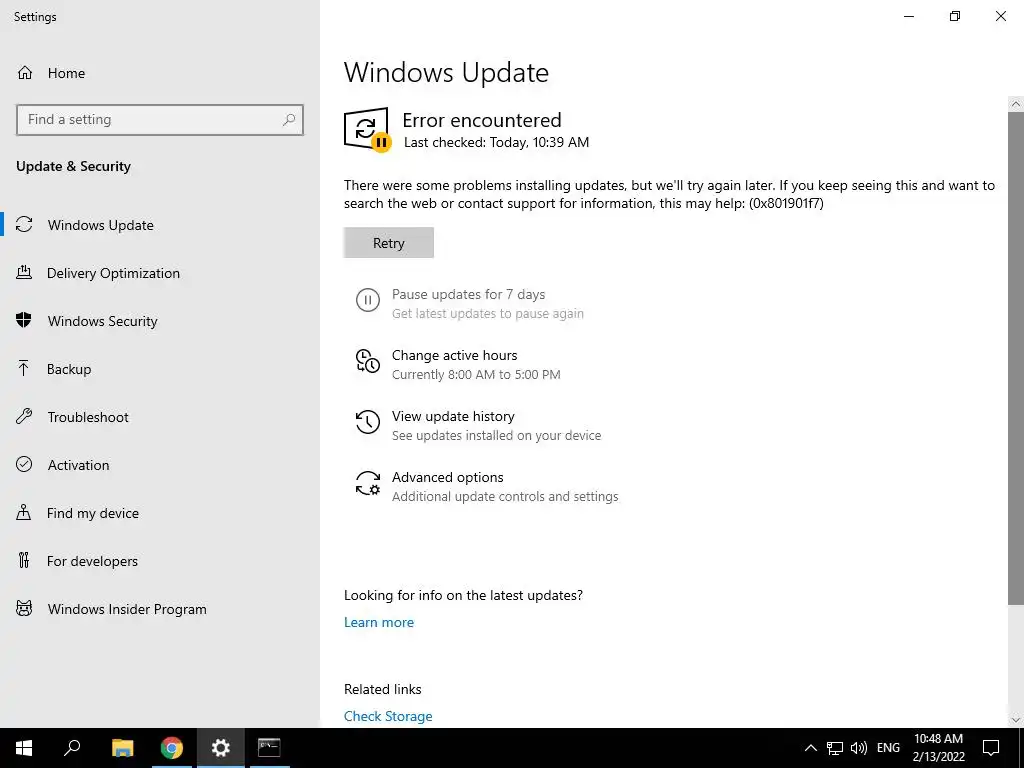Click the View update history clock icon
The width and height of the screenshot is (1024, 768).
point(368,422)
